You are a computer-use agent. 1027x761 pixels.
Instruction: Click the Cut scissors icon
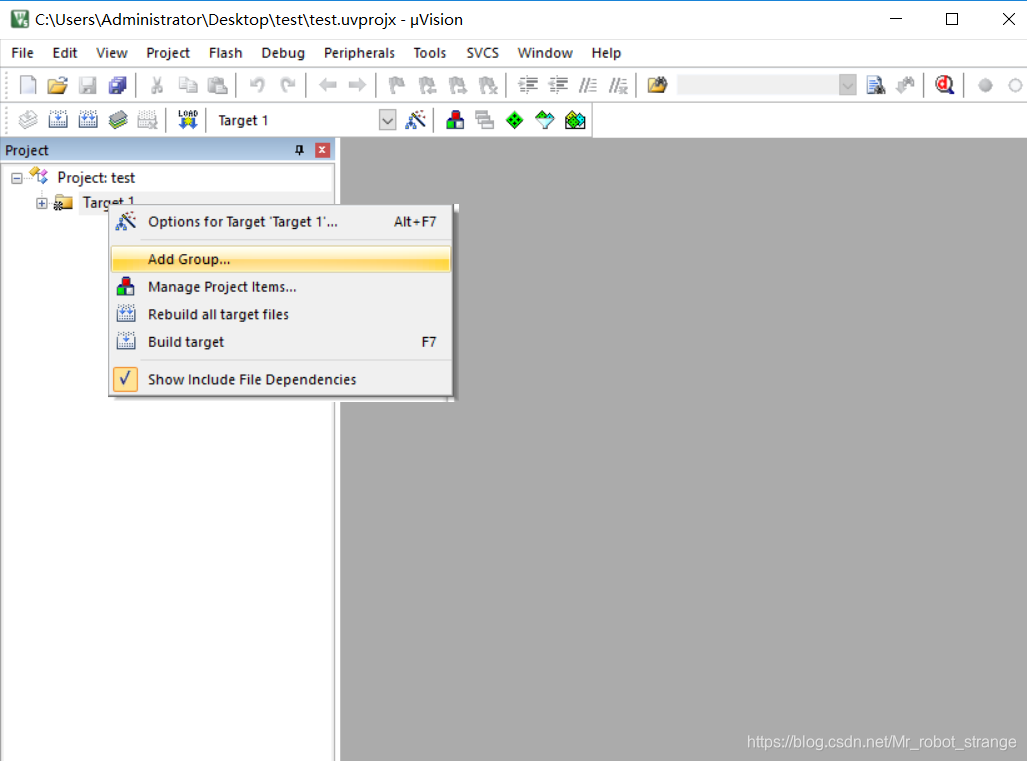[157, 85]
